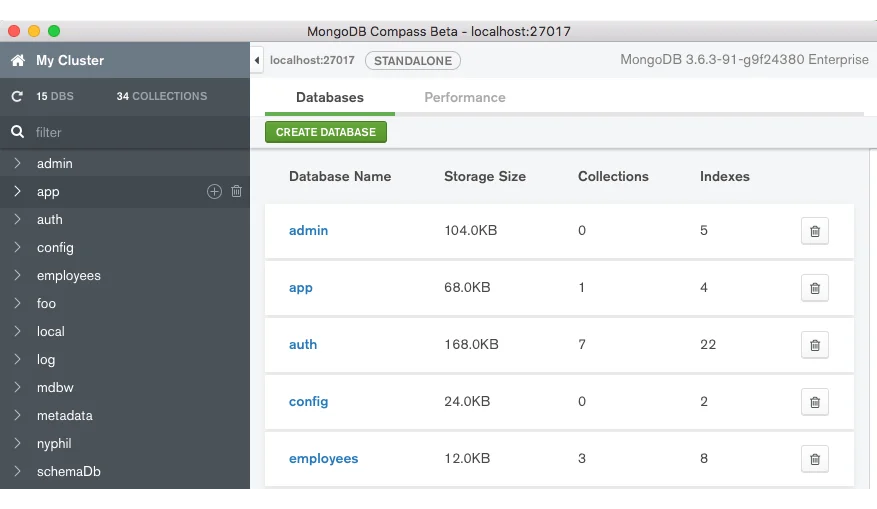Open the employees database link

[x=323, y=459]
